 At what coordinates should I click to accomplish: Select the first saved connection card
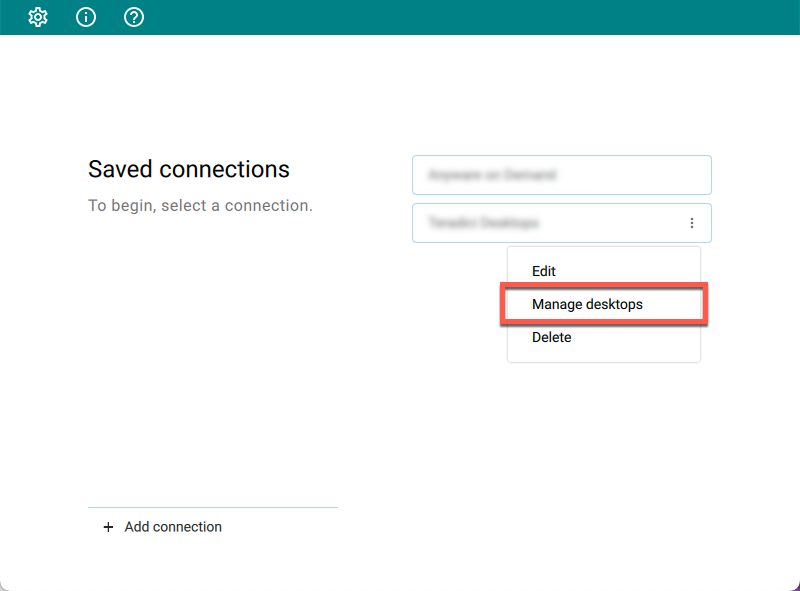tap(562, 175)
